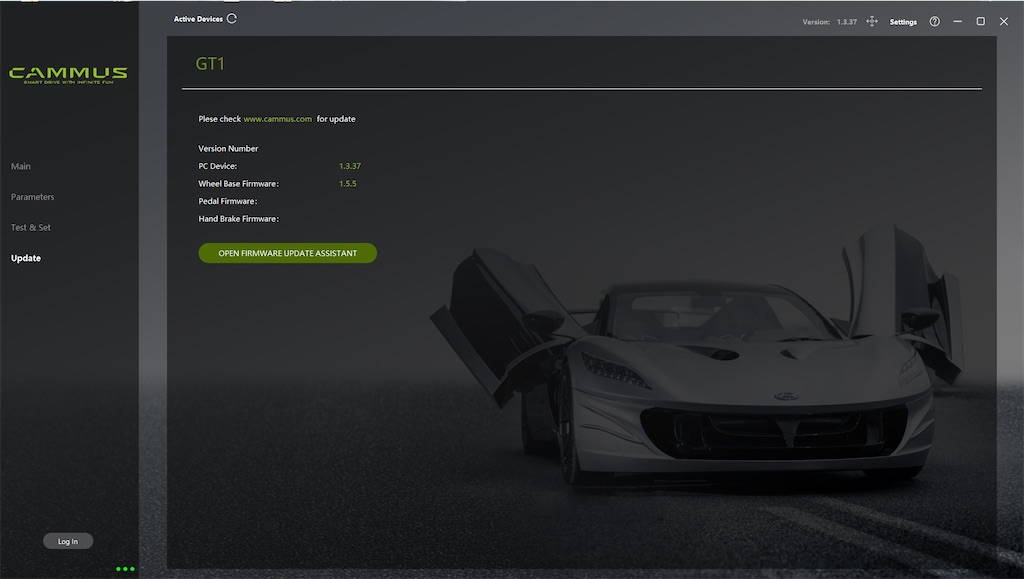Open the Settings menu
Screen dimensions: 1024x579
tap(903, 22)
